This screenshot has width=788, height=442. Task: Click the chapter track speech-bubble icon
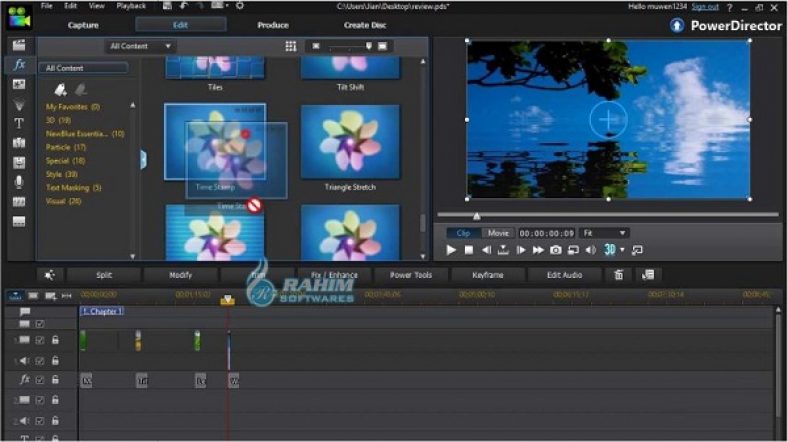[x=25, y=312]
